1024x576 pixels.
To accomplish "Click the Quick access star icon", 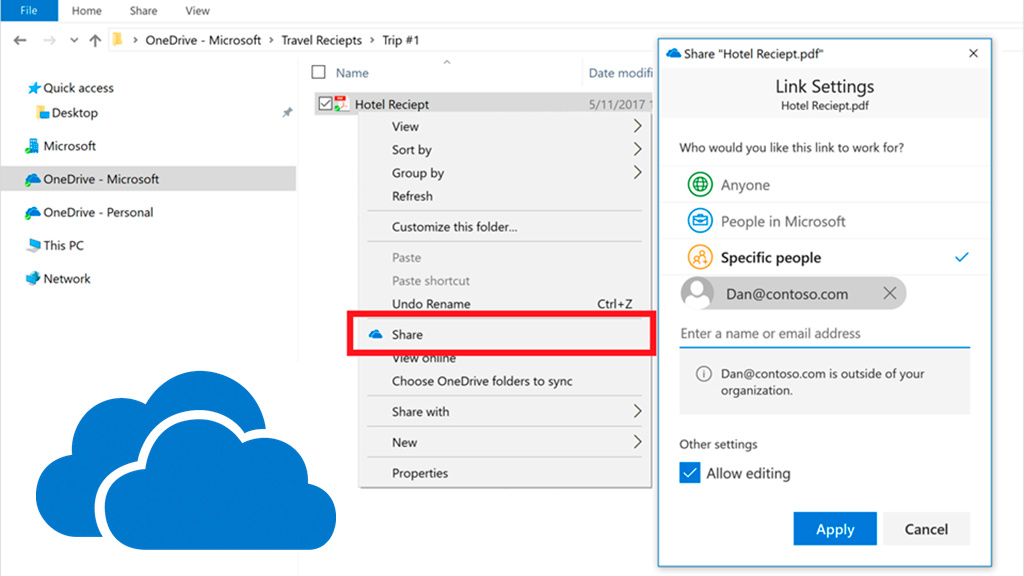I will pos(34,88).
